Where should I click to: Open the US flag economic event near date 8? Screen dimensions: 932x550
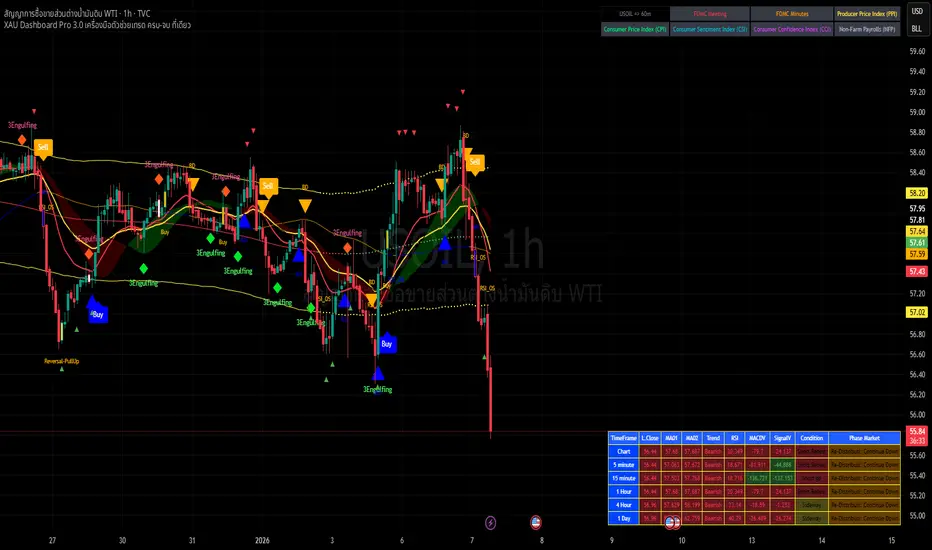pyautogui.click(x=536, y=523)
